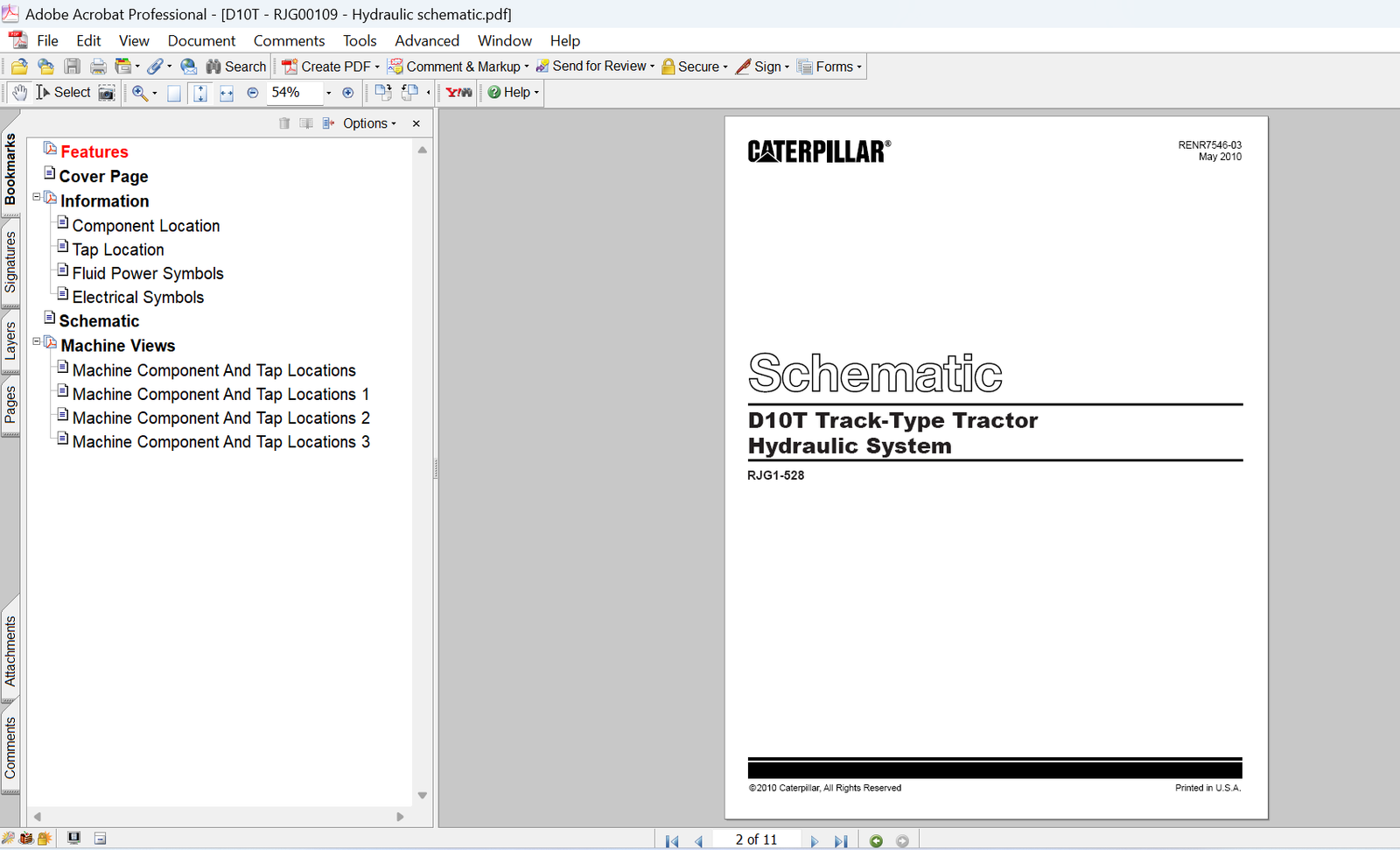Open the File menu
This screenshot has height=850, width=1400.
tap(47, 41)
